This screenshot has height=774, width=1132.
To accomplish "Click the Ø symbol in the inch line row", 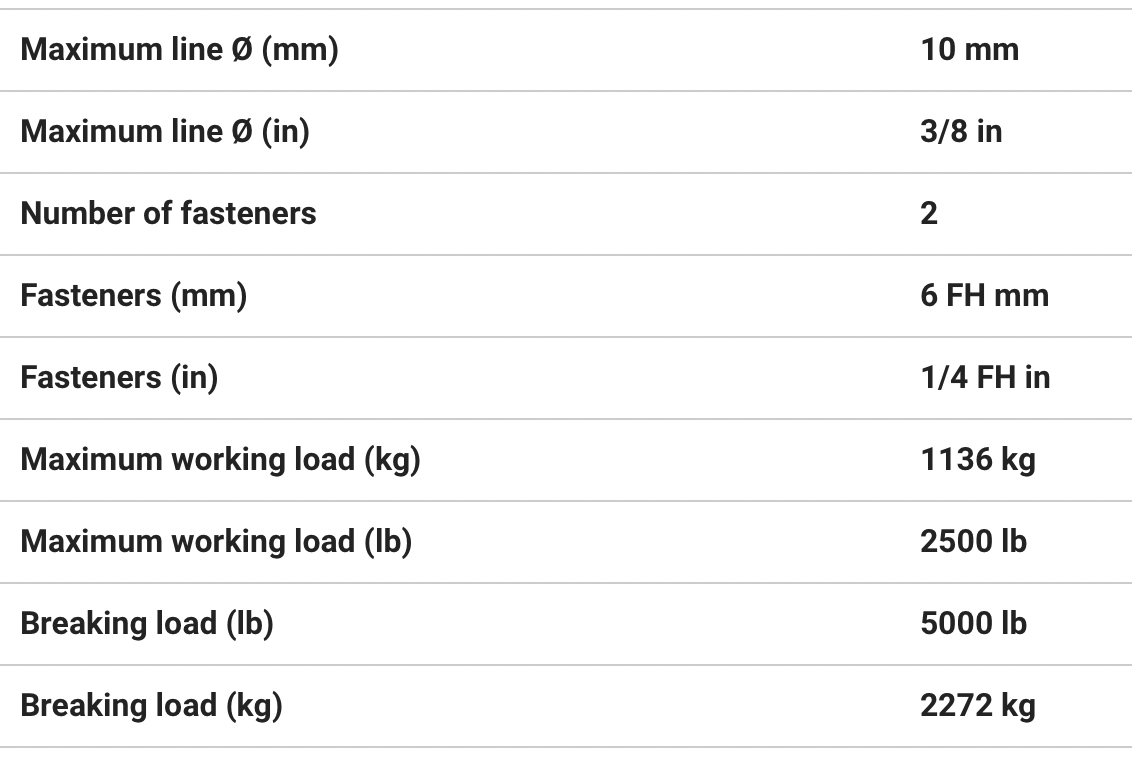I will pyautogui.click(x=241, y=131).
